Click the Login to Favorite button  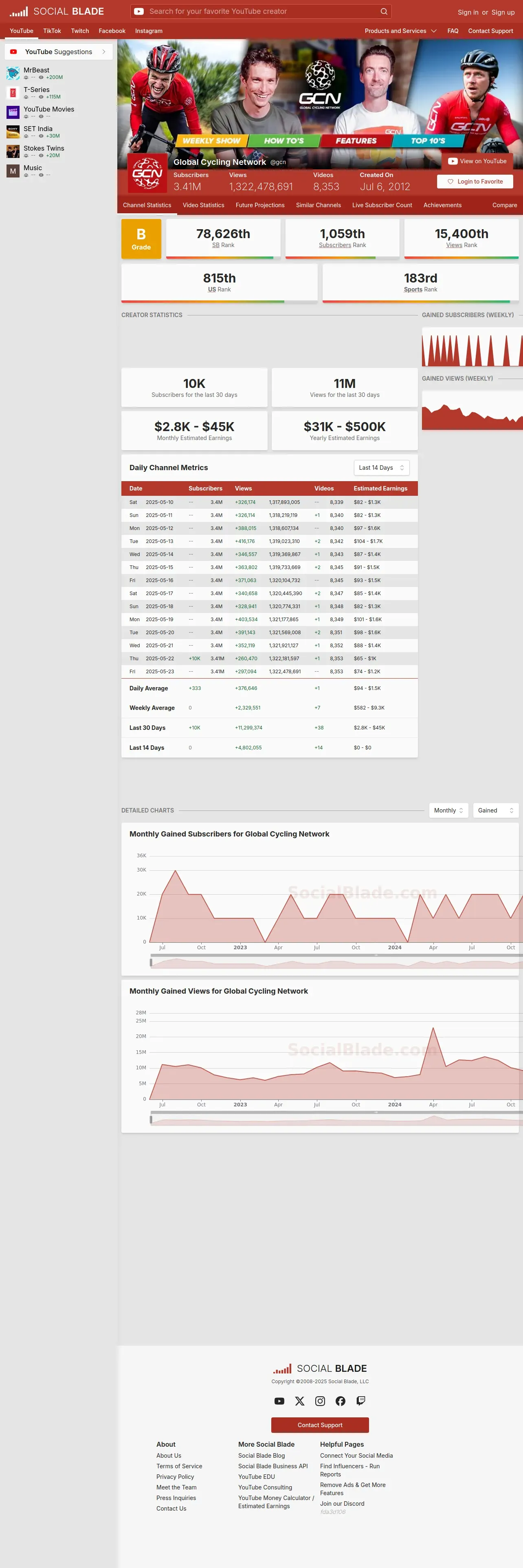(475, 182)
